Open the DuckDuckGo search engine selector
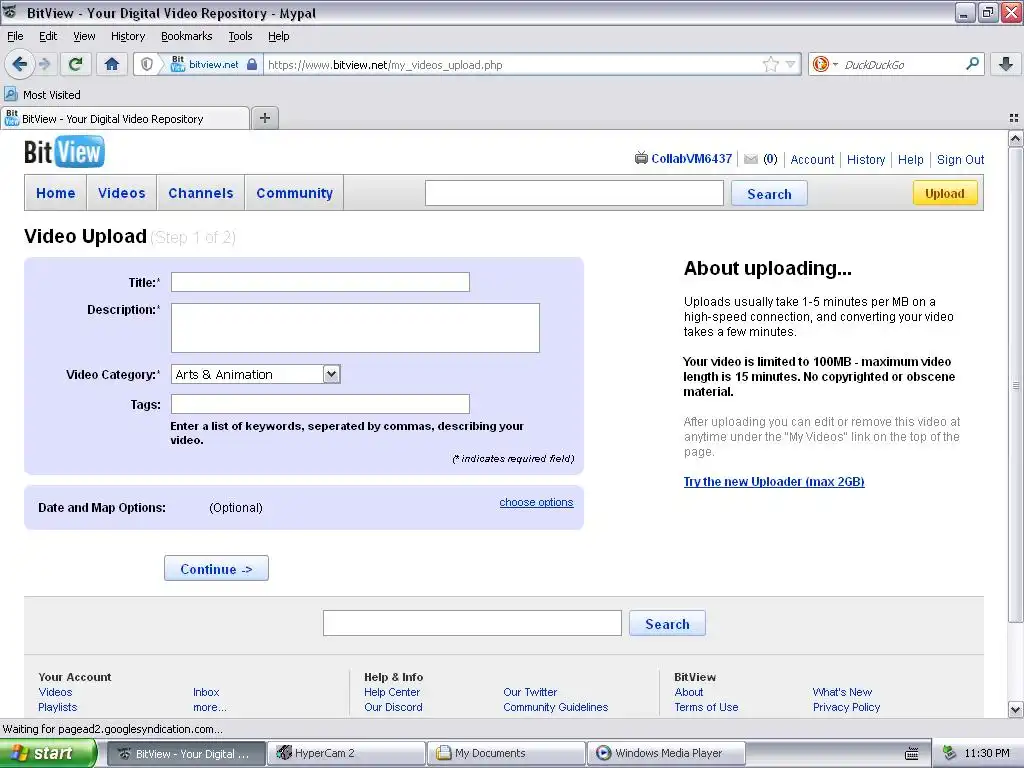Screen dimensions: 1024x768 [825, 64]
